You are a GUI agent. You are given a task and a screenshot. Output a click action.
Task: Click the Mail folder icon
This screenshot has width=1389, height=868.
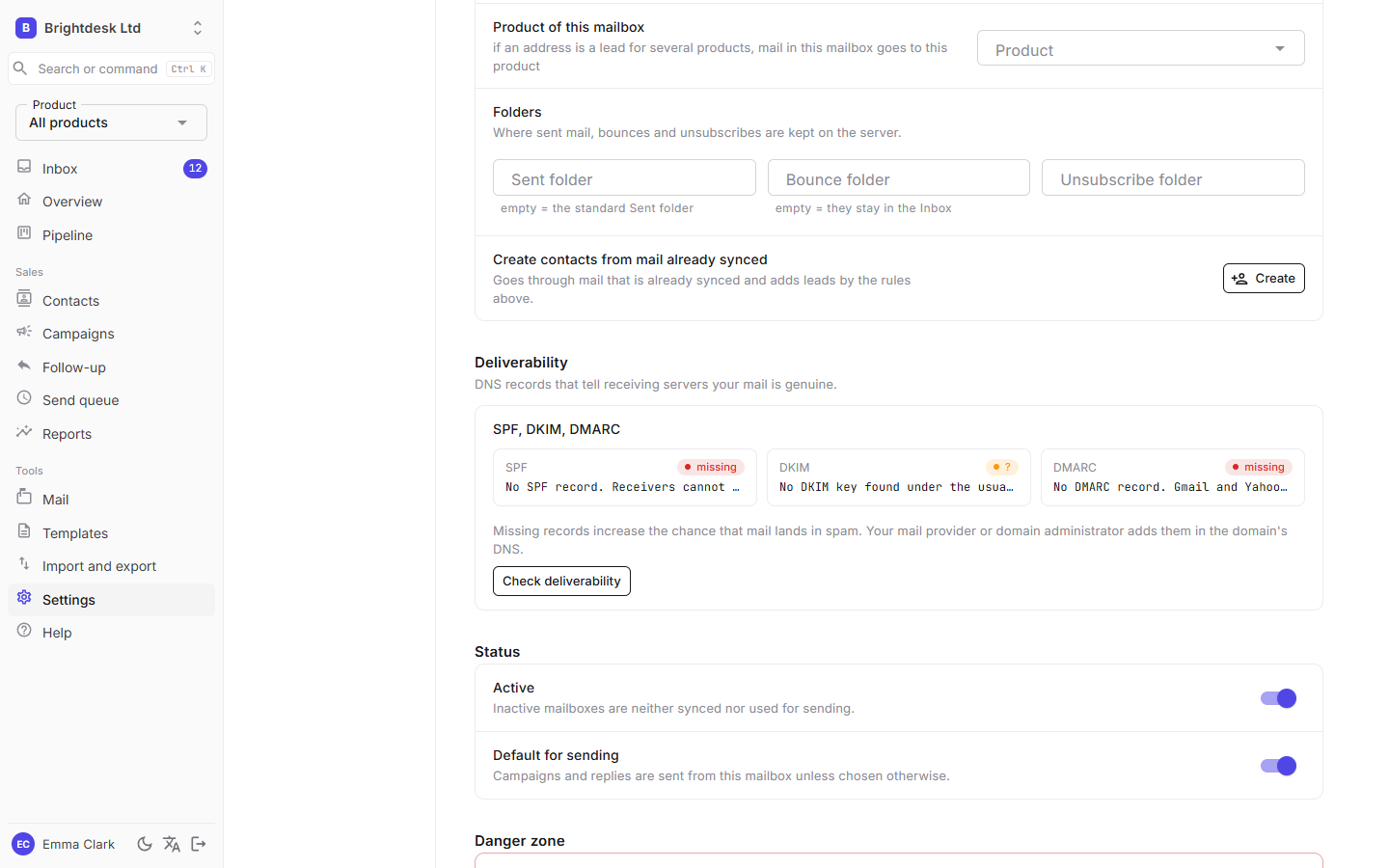24,498
